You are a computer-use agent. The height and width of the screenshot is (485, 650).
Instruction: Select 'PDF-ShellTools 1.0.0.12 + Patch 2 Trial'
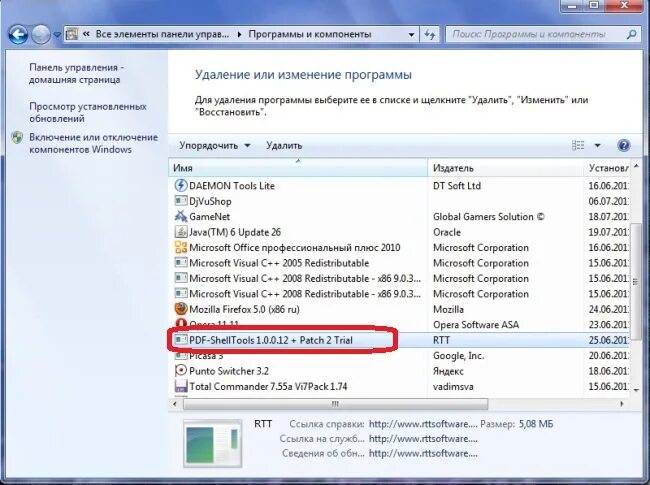[271, 340]
